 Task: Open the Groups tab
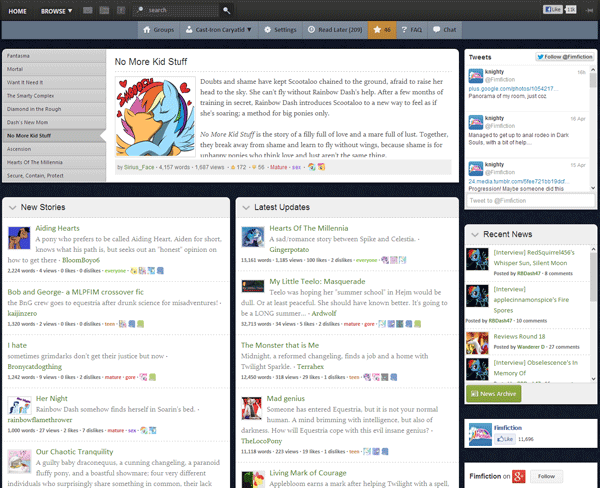[x=158, y=29]
